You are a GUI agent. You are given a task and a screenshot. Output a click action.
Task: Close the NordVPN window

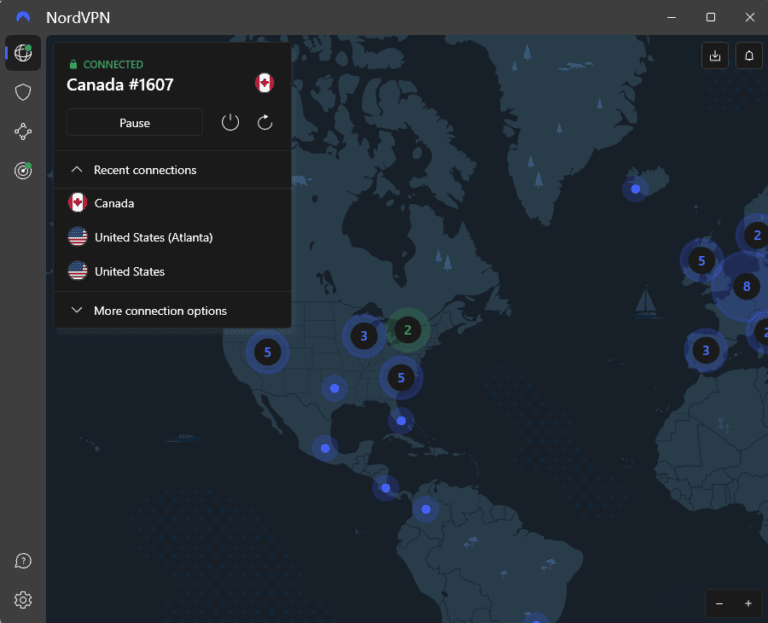[750, 17]
